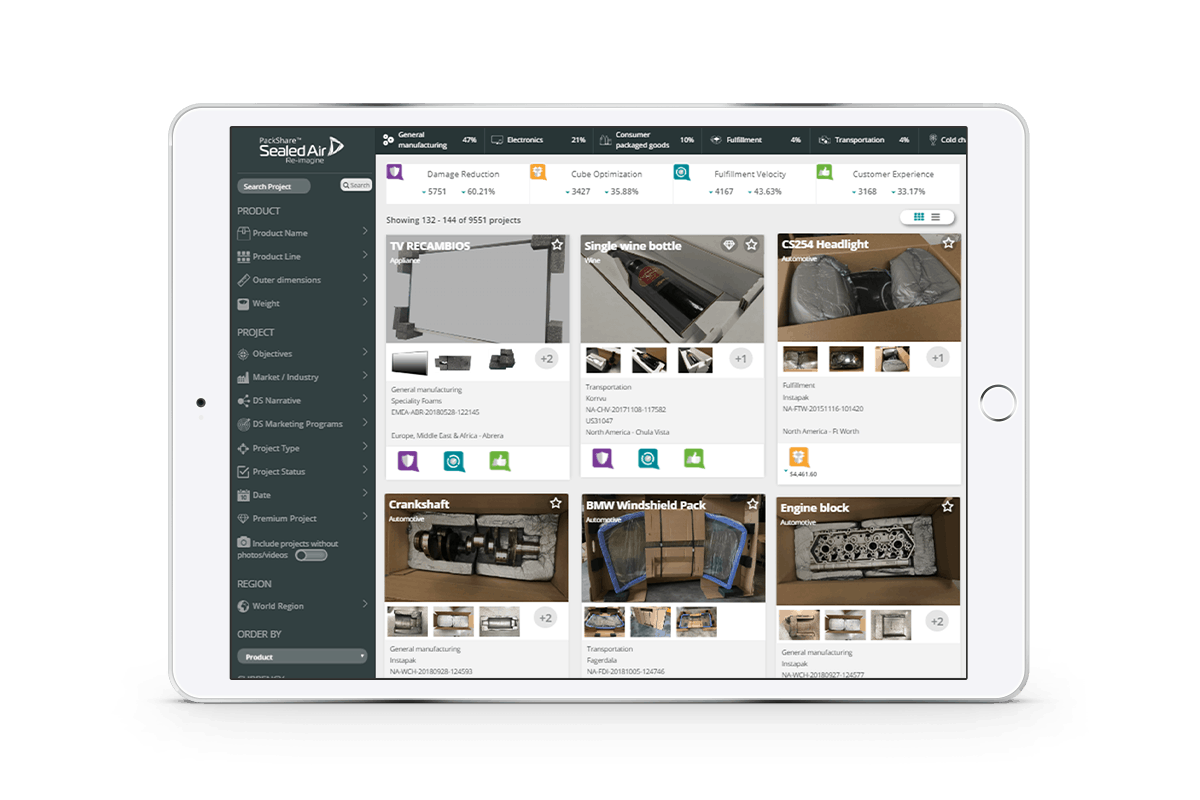This screenshot has height=800, width=1200.
Task: Toggle Include projects without photos/videos switch
Action: 311,555
